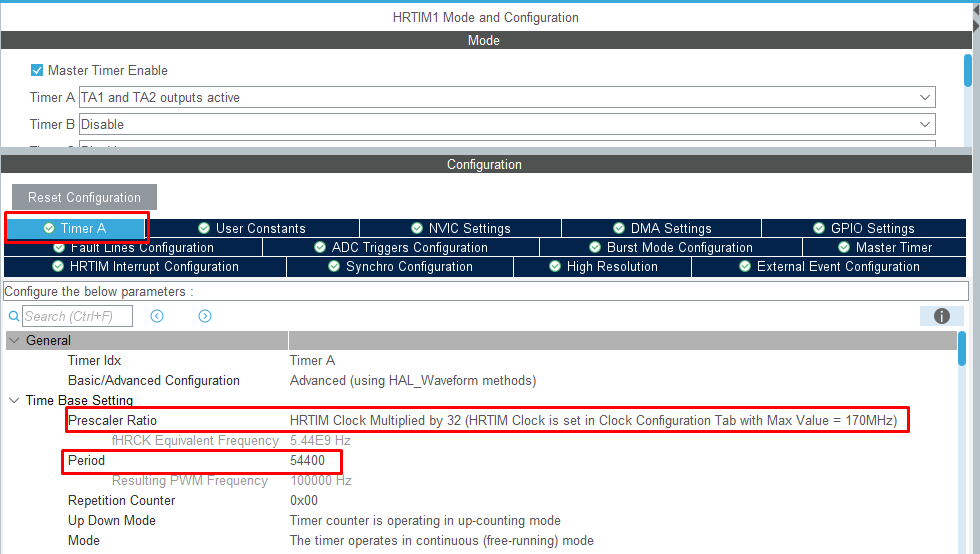Click the Period parameter label
Screen dimensions: 980x554
click(86, 461)
